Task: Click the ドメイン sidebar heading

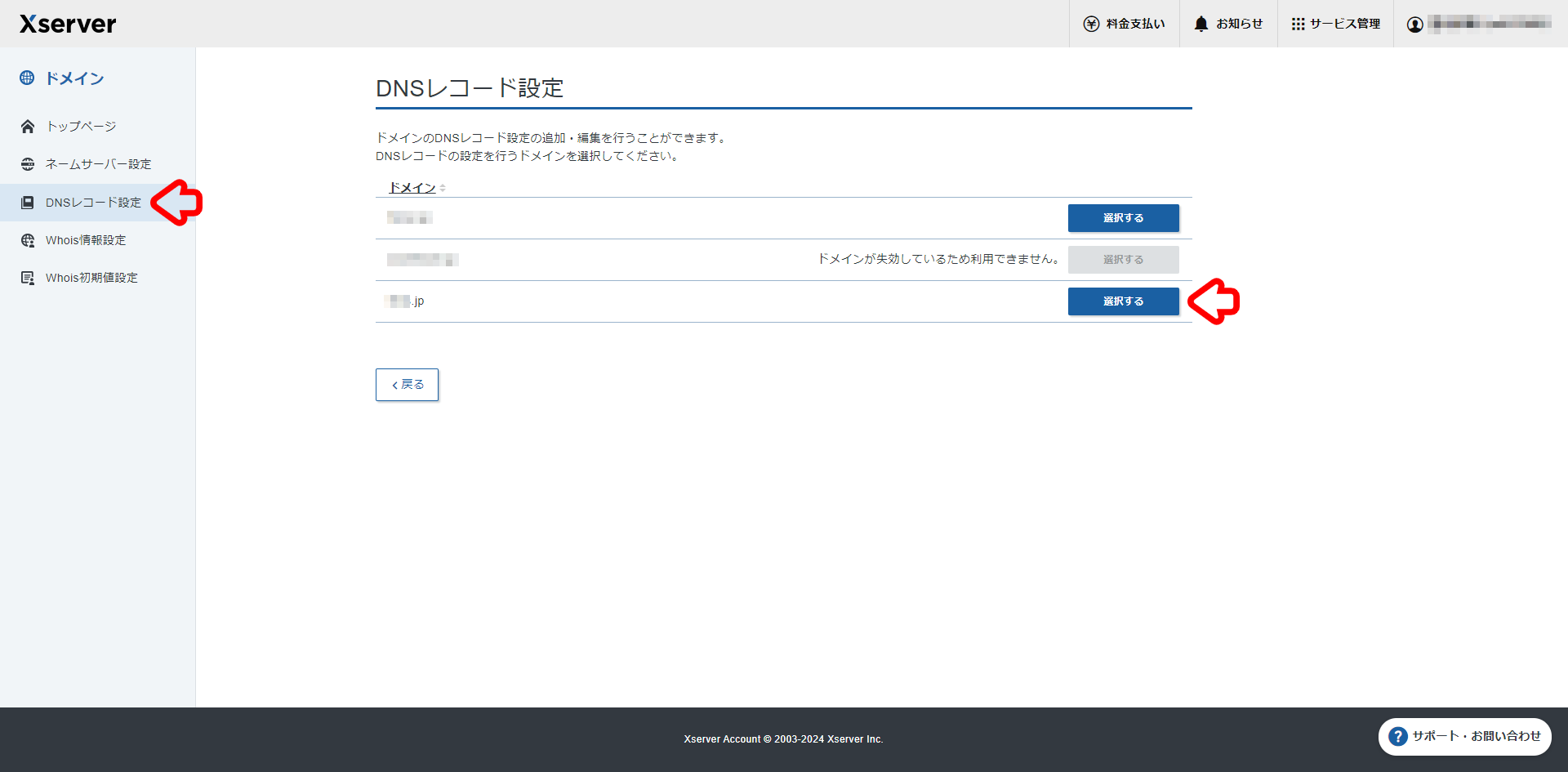Action: point(74,78)
